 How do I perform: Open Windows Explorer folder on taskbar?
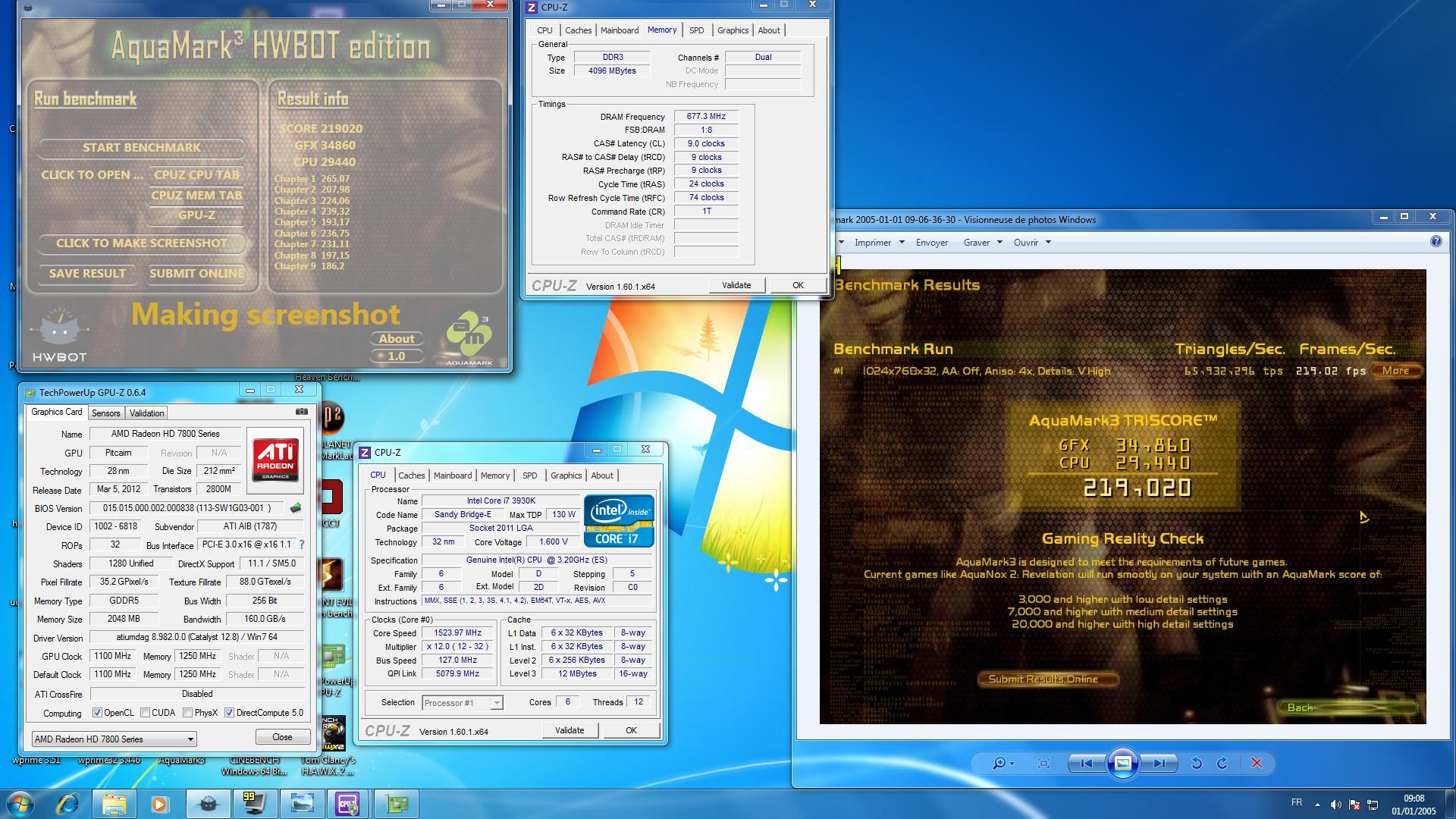[x=114, y=803]
